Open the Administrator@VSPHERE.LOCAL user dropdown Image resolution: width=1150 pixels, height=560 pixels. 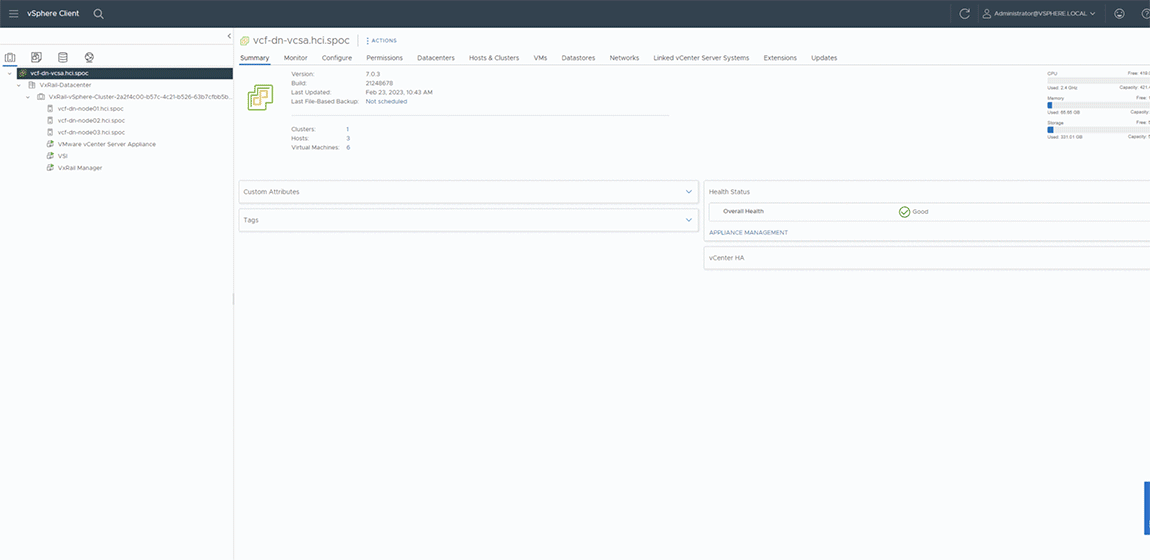click(1039, 14)
